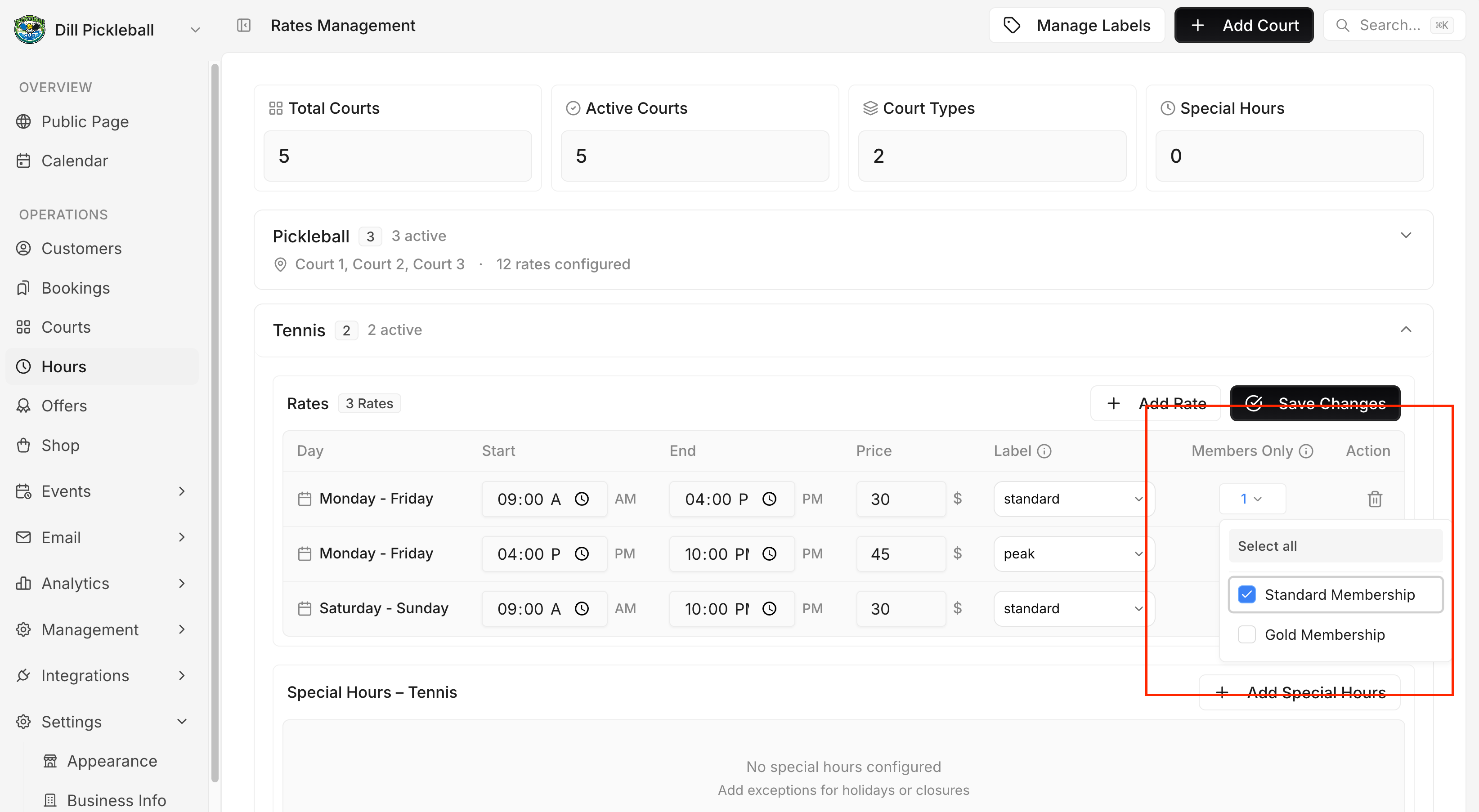The width and height of the screenshot is (1479, 812).
Task: Open label dropdown for Monday-Friday standard rate
Action: pyautogui.click(x=1073, y=499)
